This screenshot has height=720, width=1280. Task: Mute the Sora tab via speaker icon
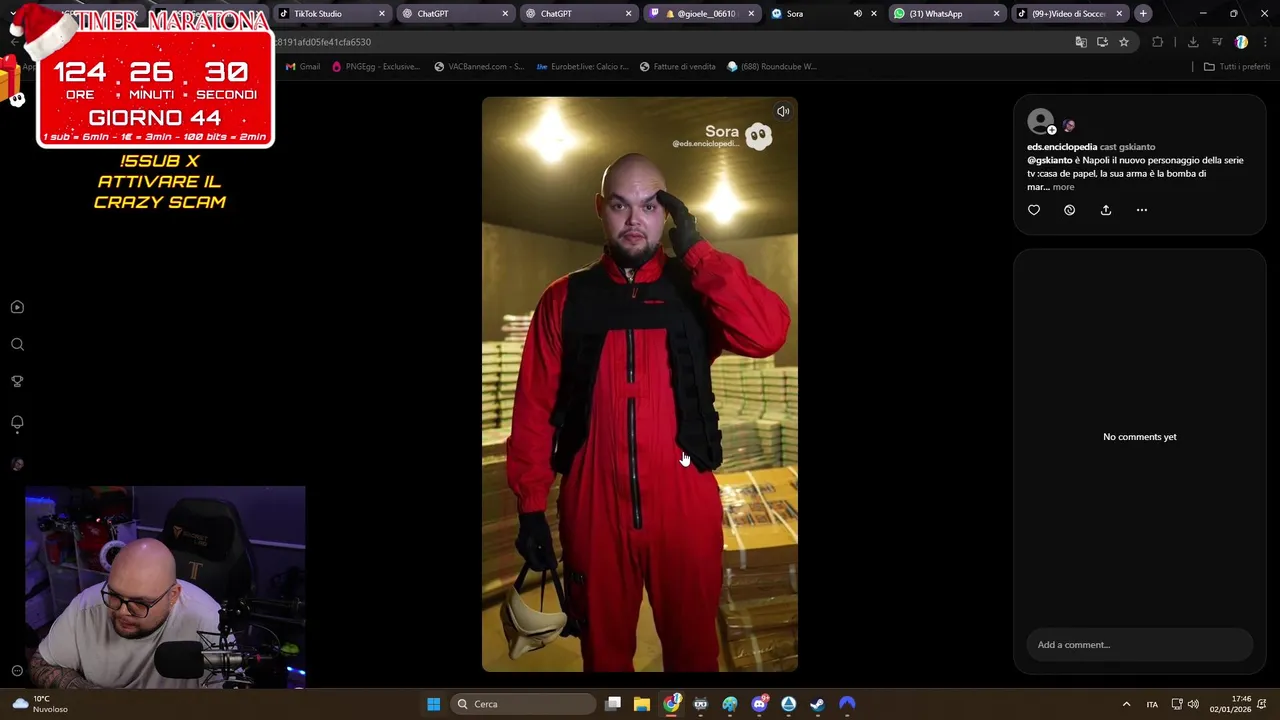point(857,14)
